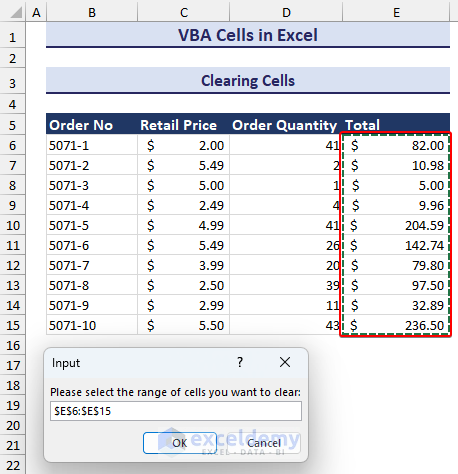Click total 82.00 cell
Image resolution: width=458 pixels, height=474 pixels.
pyautogui.click(x=396, y=145)
